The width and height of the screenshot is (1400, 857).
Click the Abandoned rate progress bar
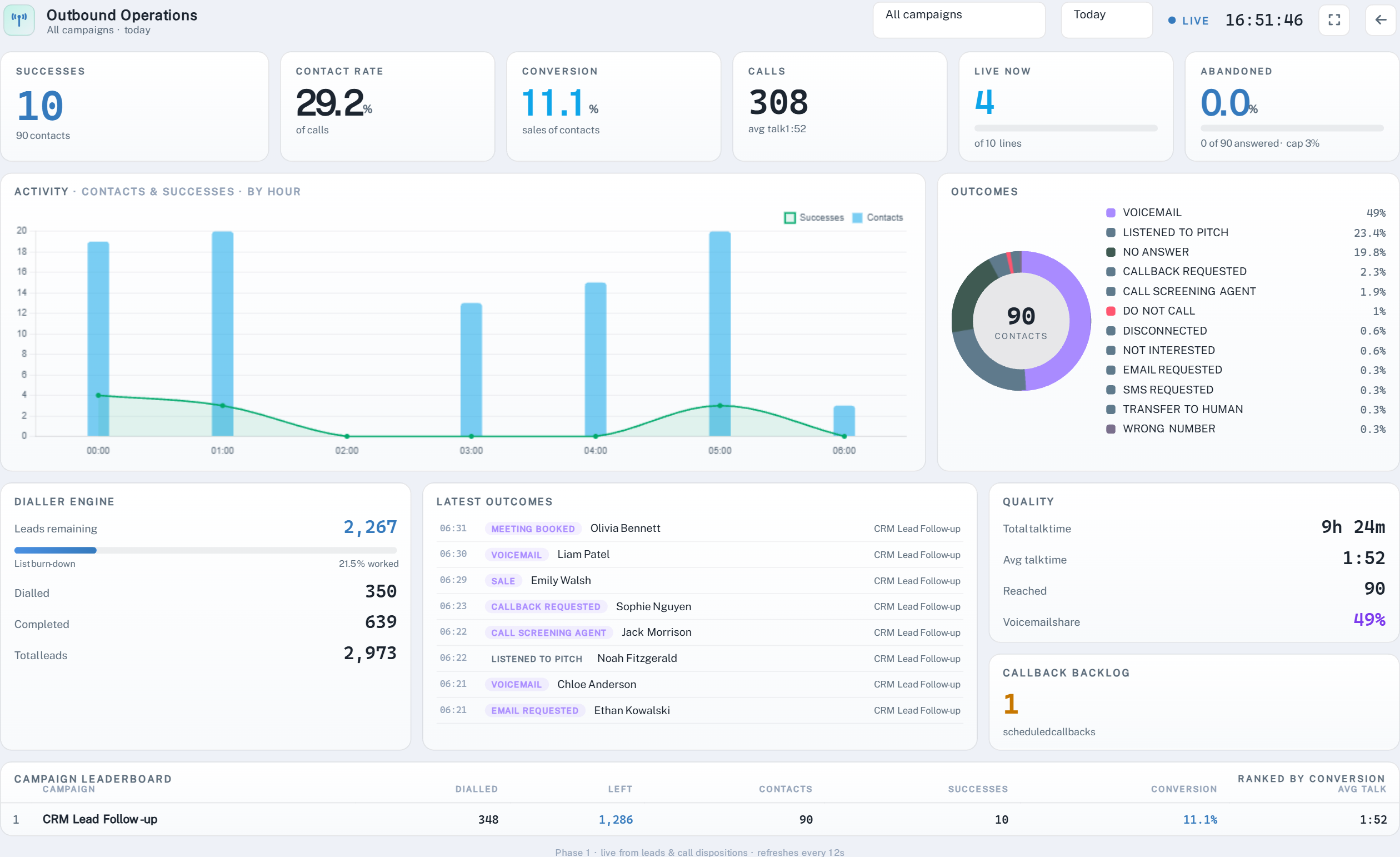1292,128
